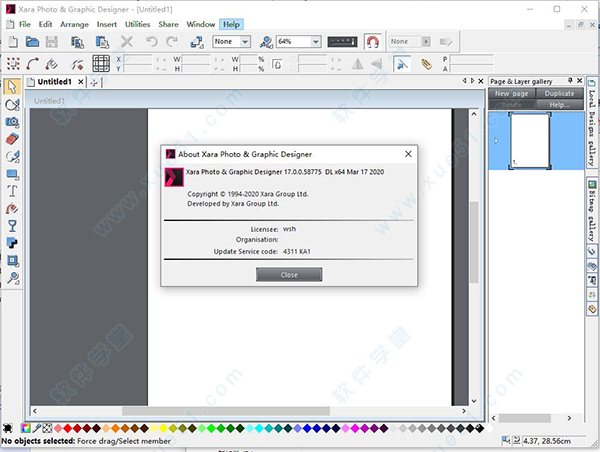Click the zoom magnifier icon beside 64%

click(x=266, y=41)
